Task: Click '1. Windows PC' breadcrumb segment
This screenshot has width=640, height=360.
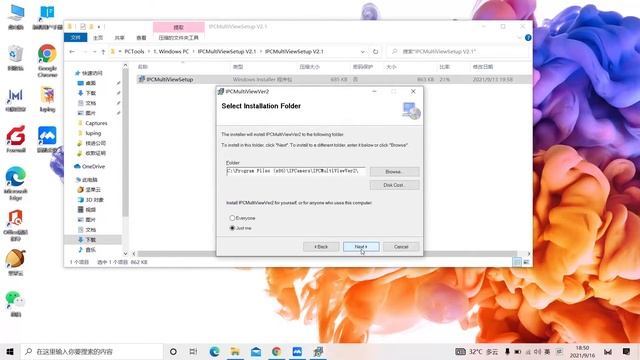Action: (171, 51)
